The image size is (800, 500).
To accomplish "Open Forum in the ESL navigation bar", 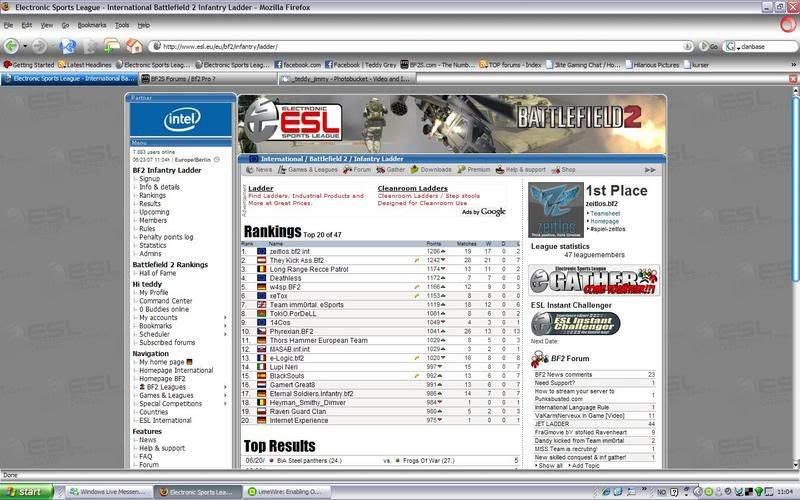I will tap(357, 170).
